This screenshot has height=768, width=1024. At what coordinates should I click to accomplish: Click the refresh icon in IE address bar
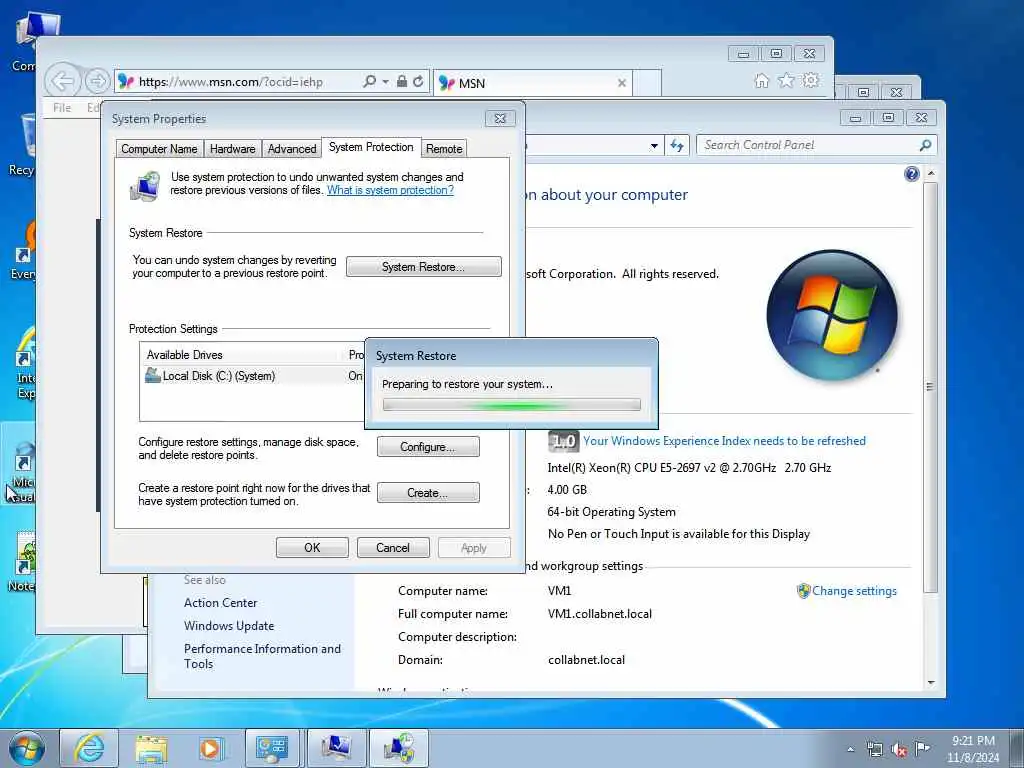point(419,82)
